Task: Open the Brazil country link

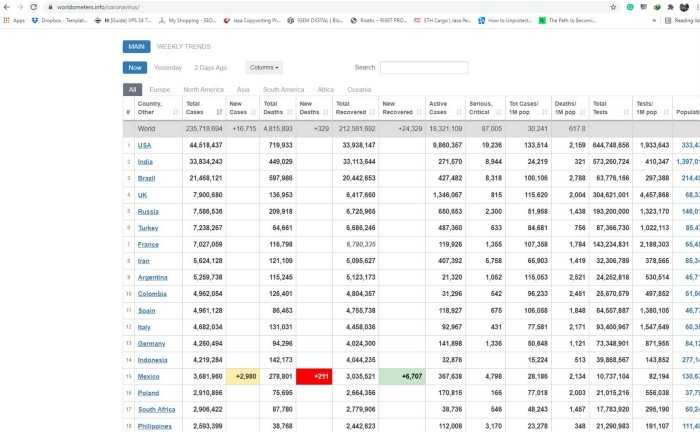Action: [x=146, y=179]
